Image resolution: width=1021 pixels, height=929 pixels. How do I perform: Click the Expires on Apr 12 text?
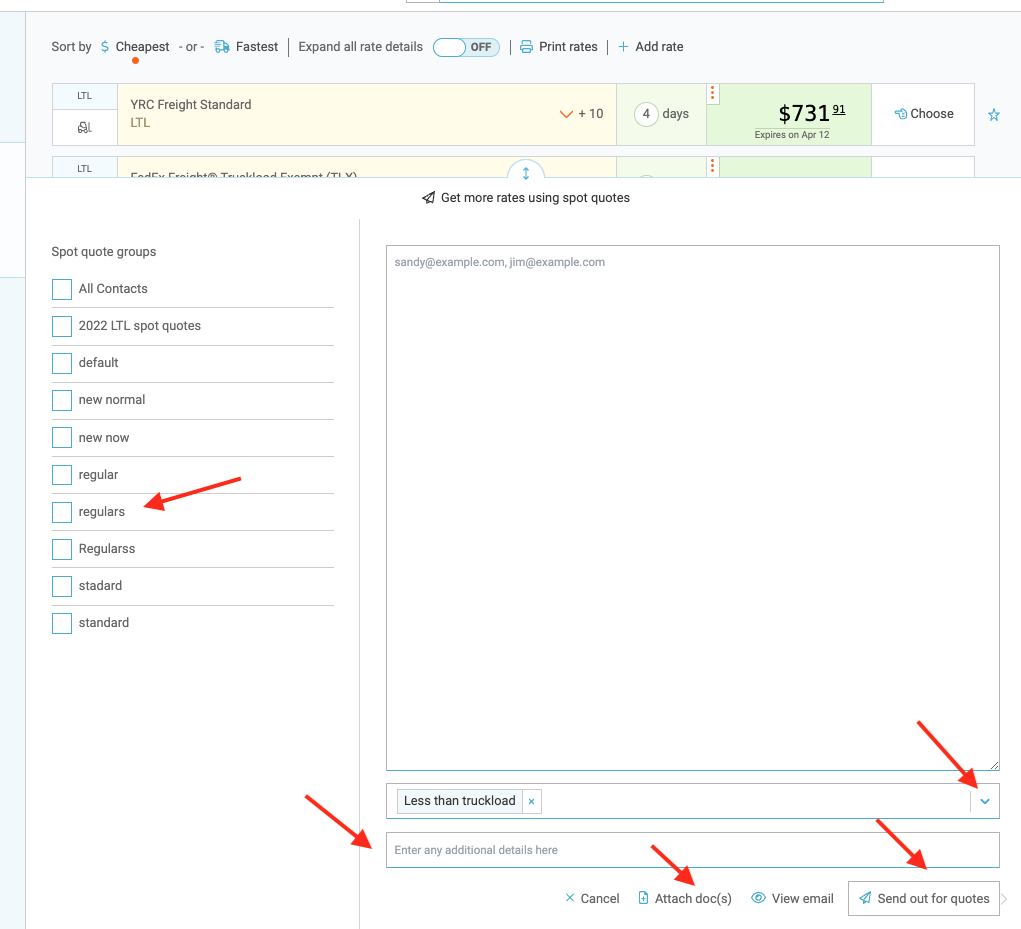792,135
